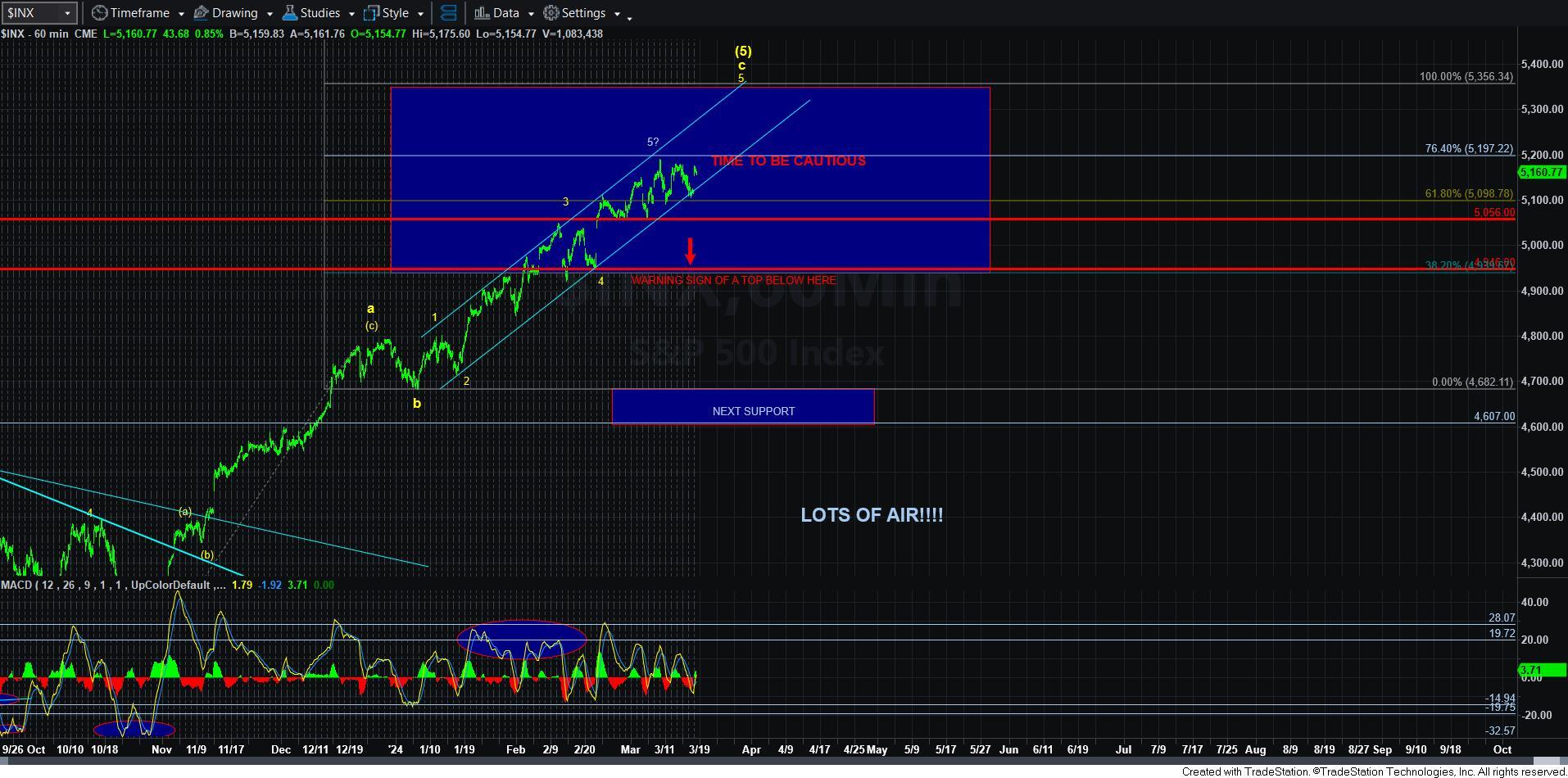1568x778 pixels.
Task: Click the Settings gear icon
Action: click(x=551, y=13)
